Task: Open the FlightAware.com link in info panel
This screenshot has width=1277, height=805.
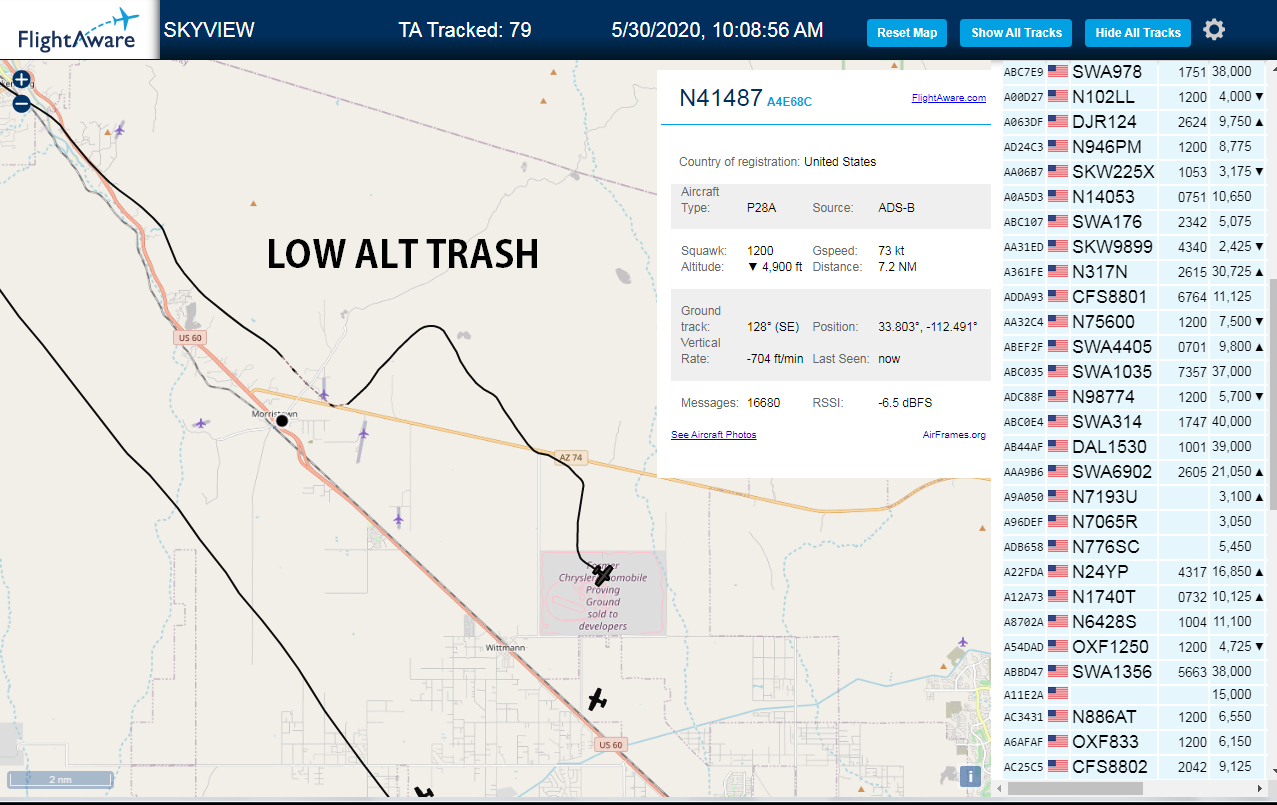Action: coord(949,98)
